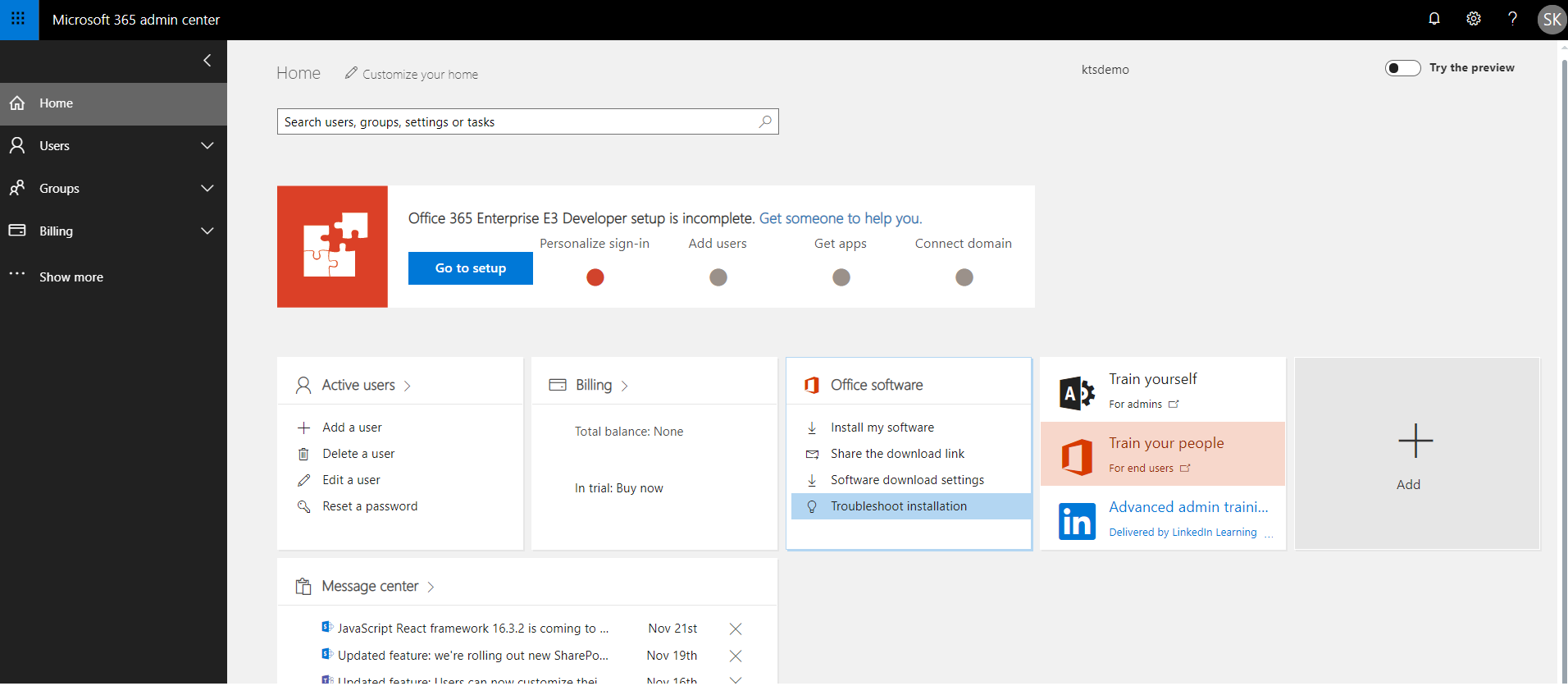Expand the Users menu chevron
Viewport: 1568px width, 686px height.
point(207,145)
